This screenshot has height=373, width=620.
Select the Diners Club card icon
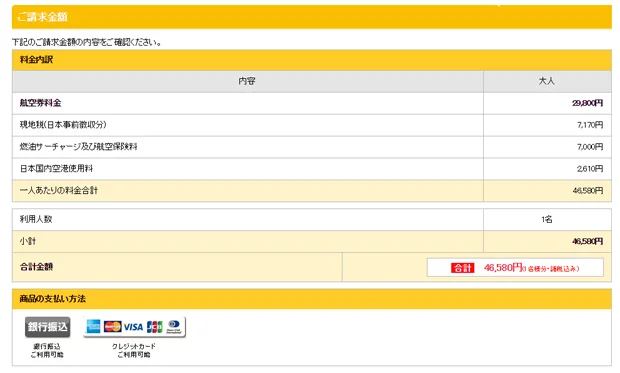(174, 327)
